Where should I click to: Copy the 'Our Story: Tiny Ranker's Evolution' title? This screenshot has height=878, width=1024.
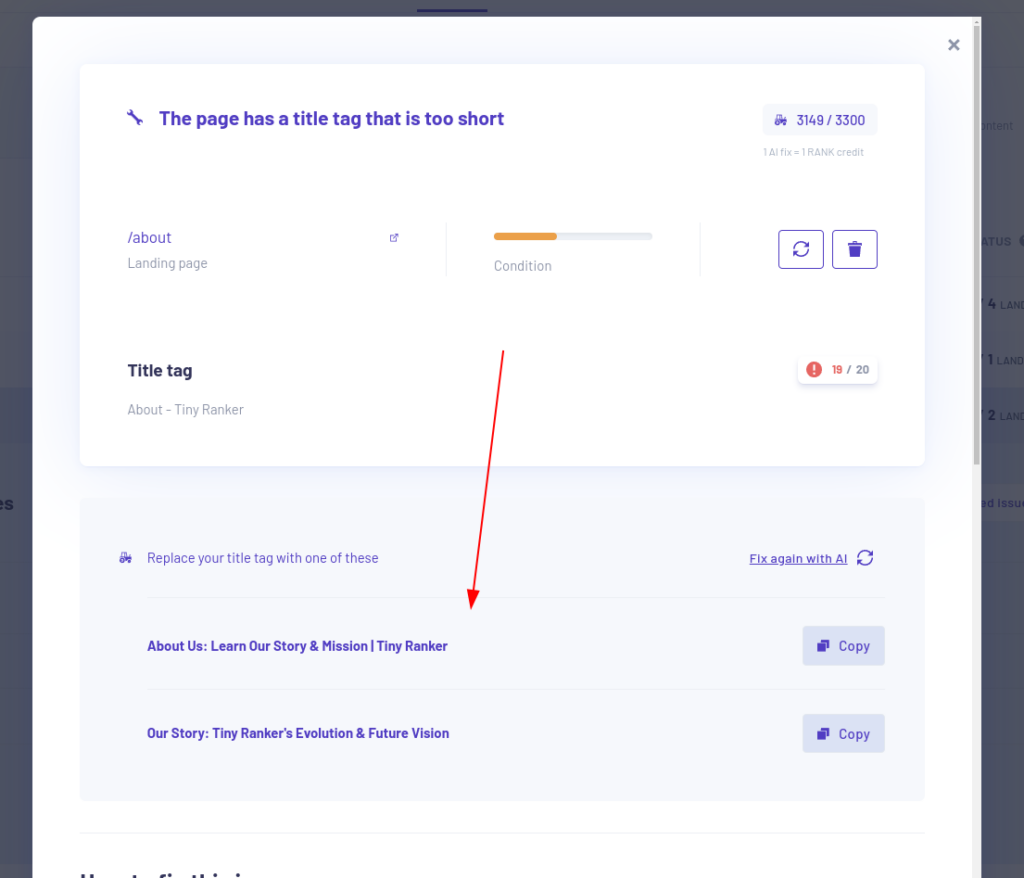pyautogui.click(x=843, y=734)
